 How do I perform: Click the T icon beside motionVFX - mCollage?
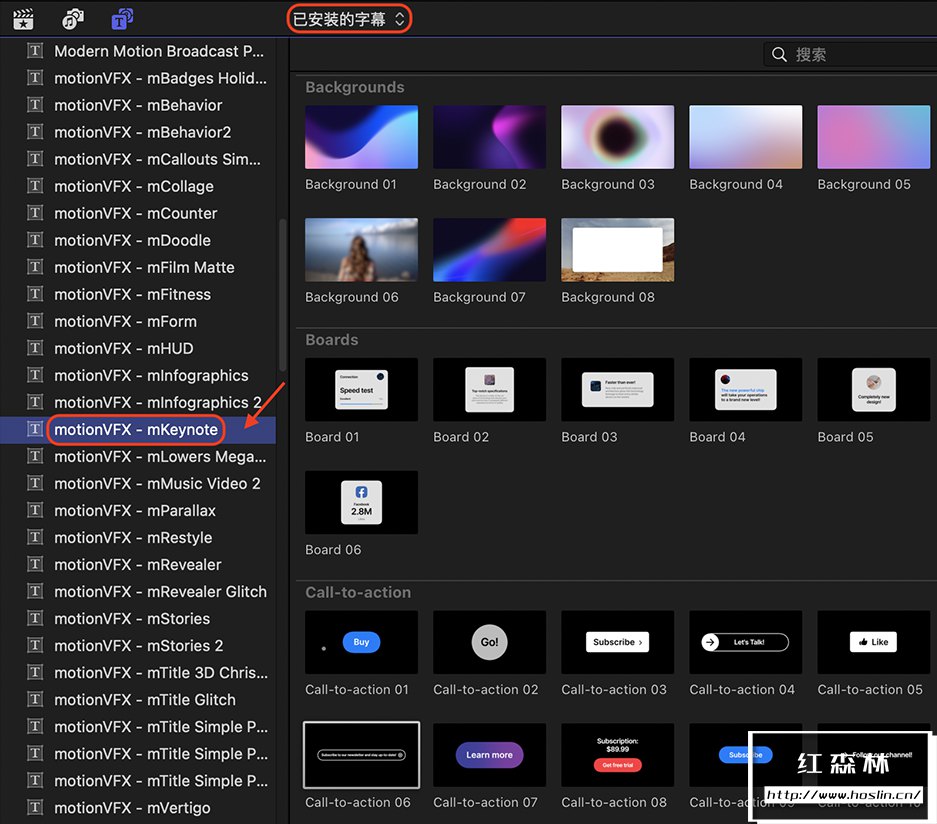pos(35,186)
